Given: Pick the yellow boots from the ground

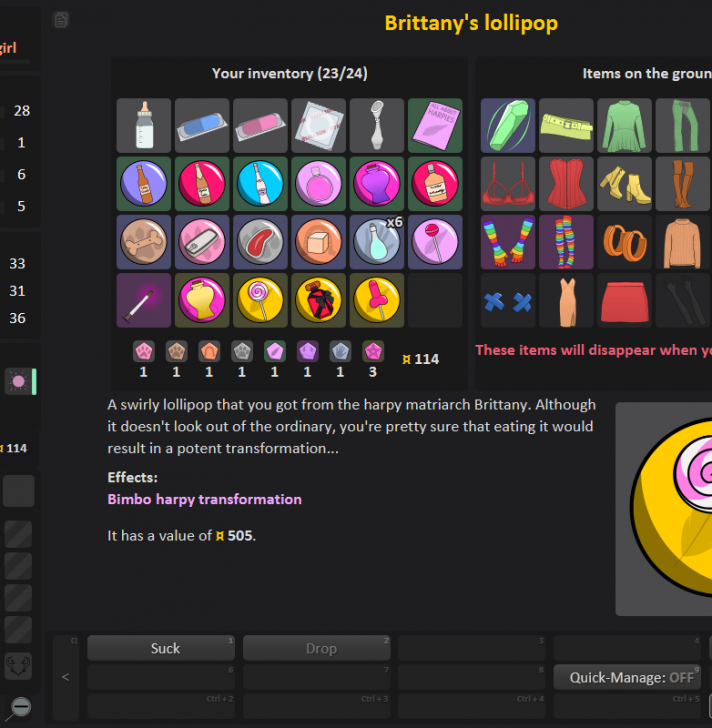Looking at the screenshot, I should 624,183.
